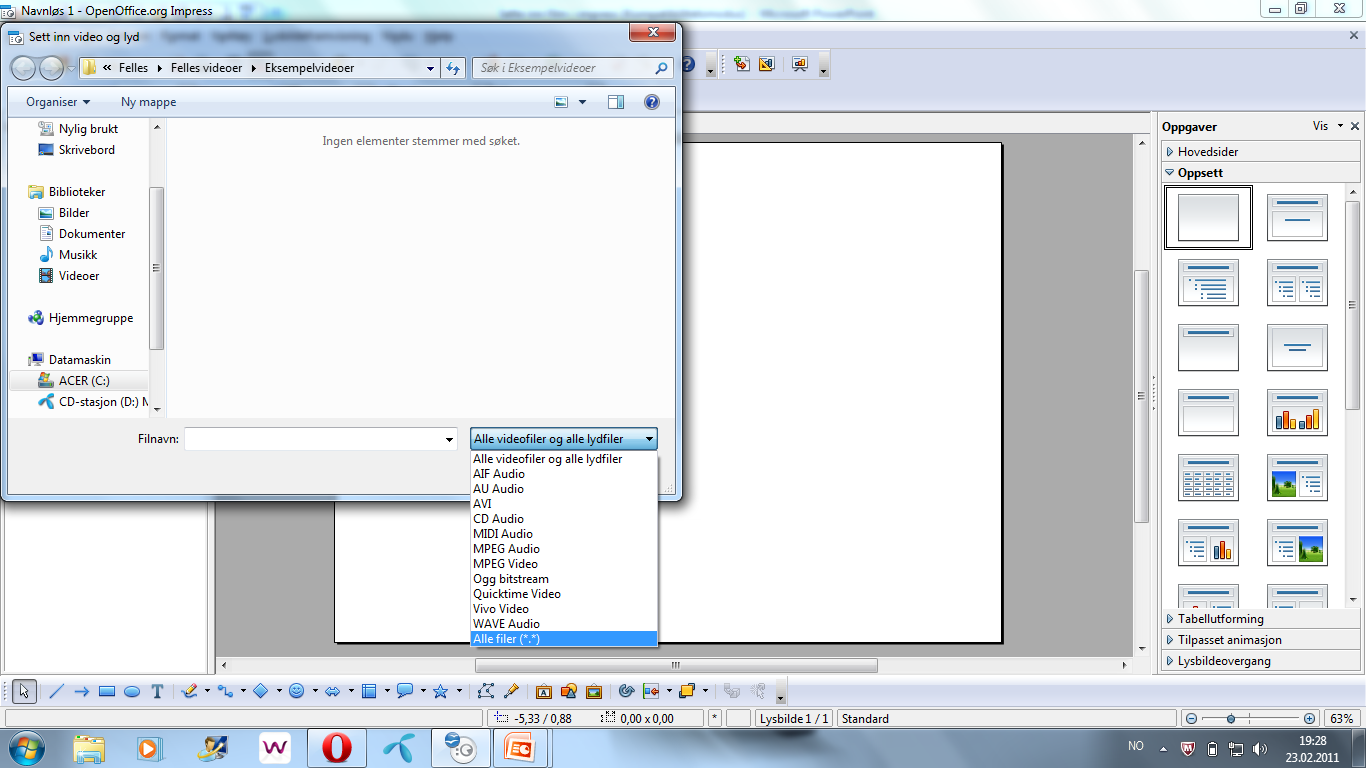
Task: Click the refresh button beside address bar
Action: [x=453, y=68]
